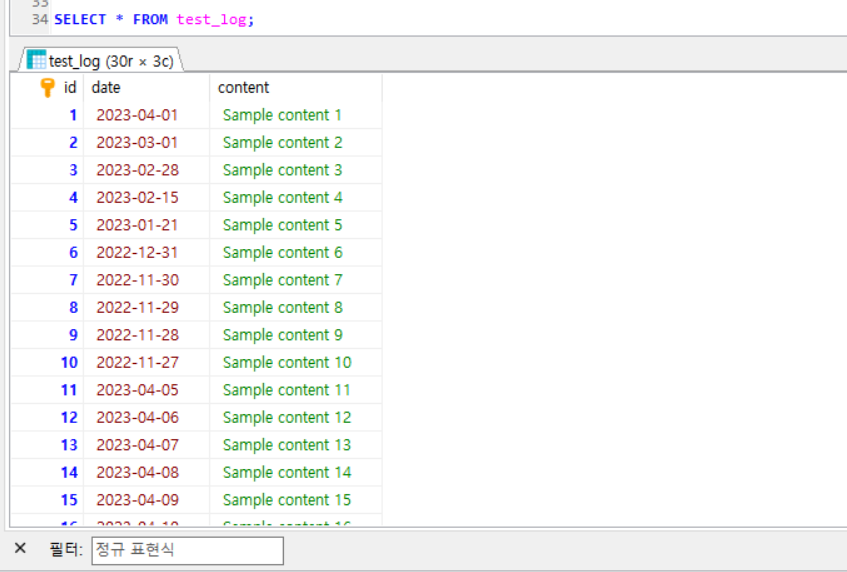Select date cell 2022-11-27
The height and width of the screenshot is (572, 847).
pyautogui.click(x=146, y=363)
